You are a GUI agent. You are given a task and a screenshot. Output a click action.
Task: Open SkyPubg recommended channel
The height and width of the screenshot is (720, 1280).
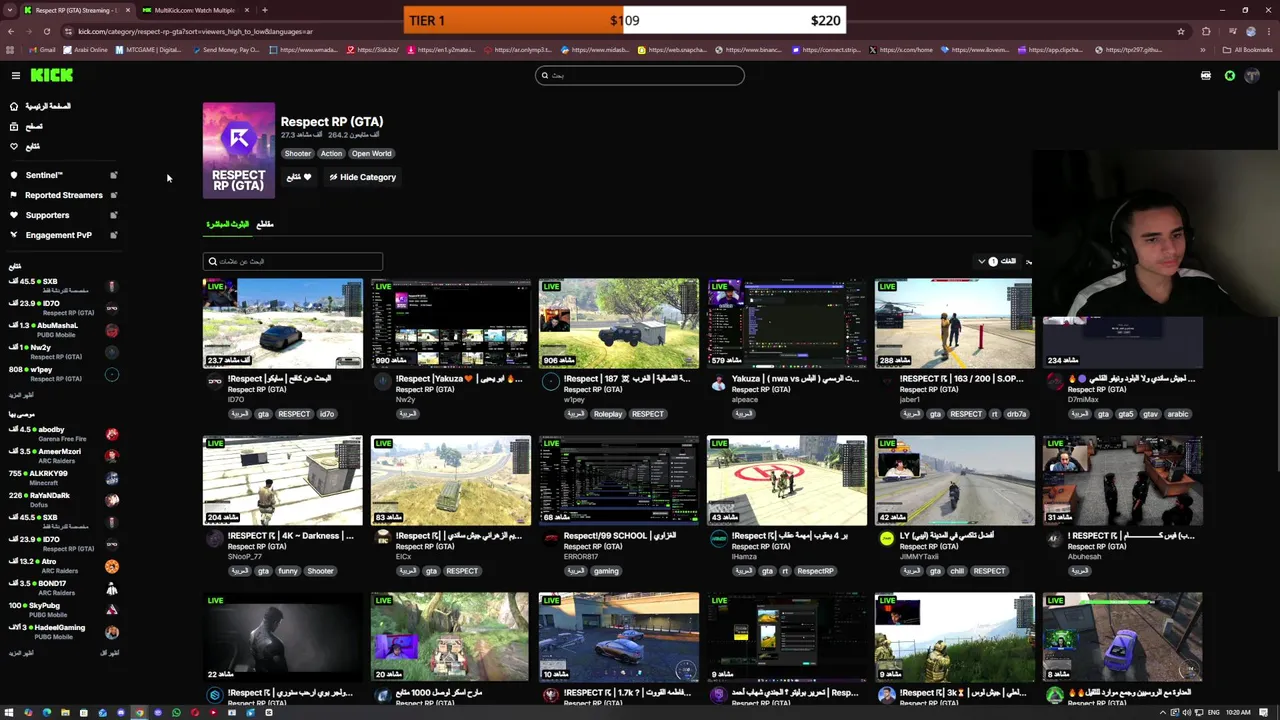point(63,610)
